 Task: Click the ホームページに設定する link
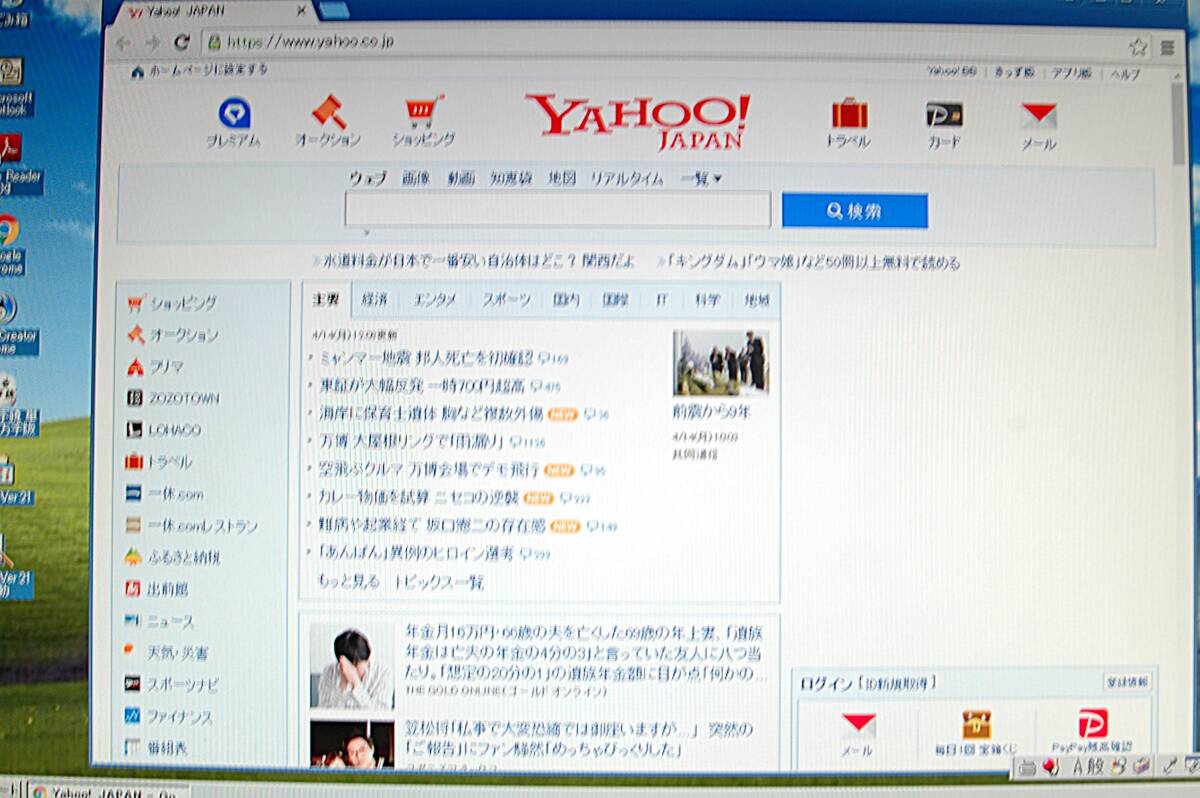208,70
